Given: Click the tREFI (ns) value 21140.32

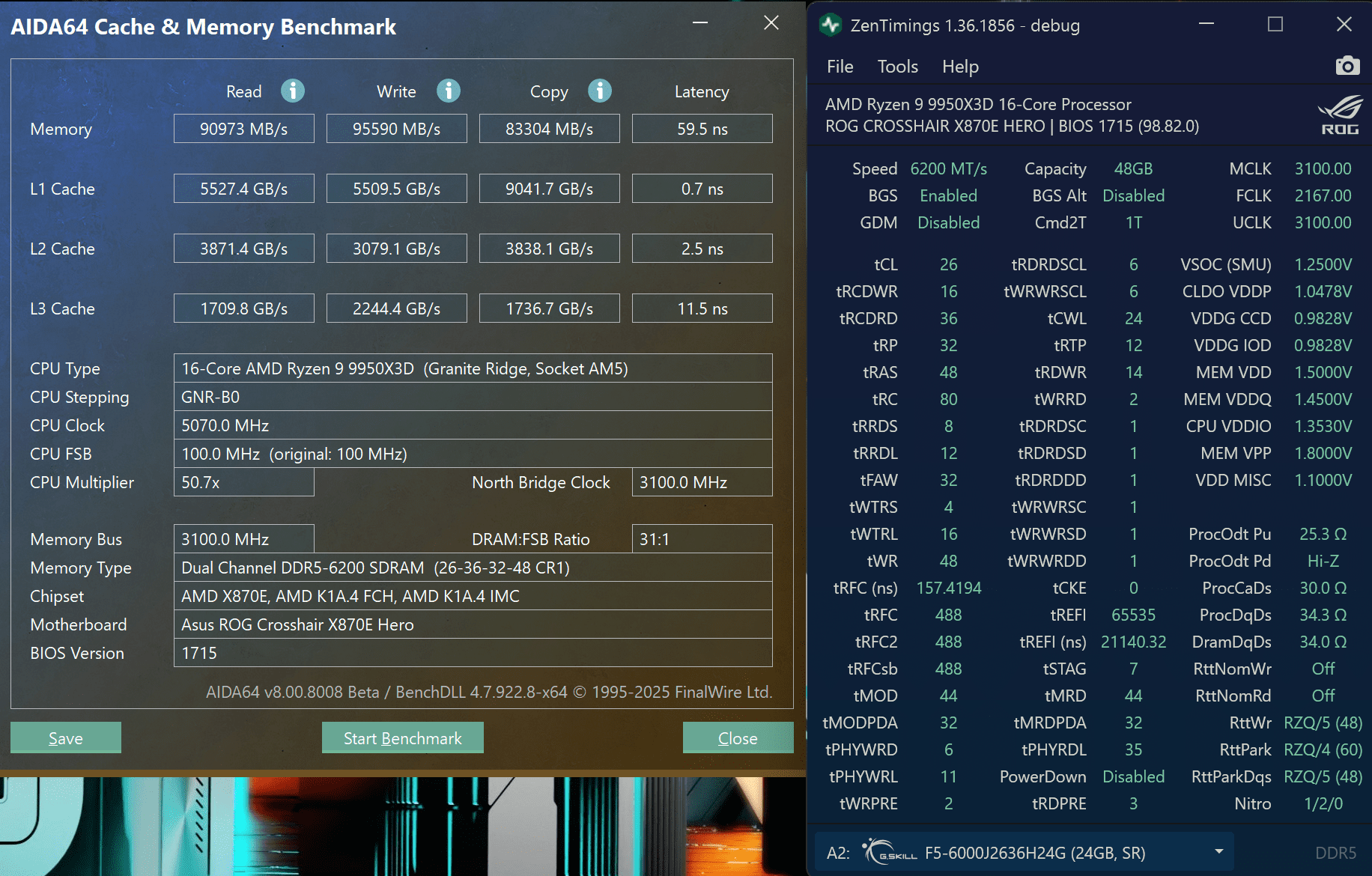Looking at the screenshot, I should [x=1133, y=642].
